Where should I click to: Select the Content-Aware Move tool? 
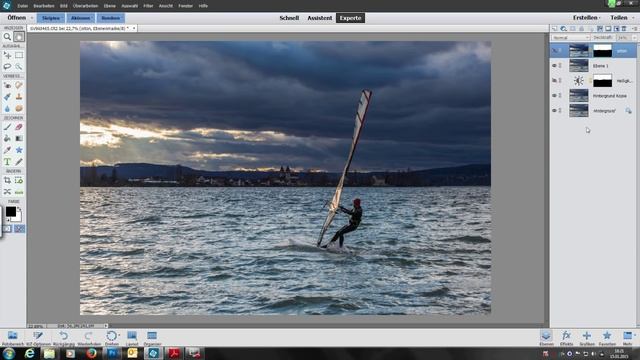coord(7,191)
